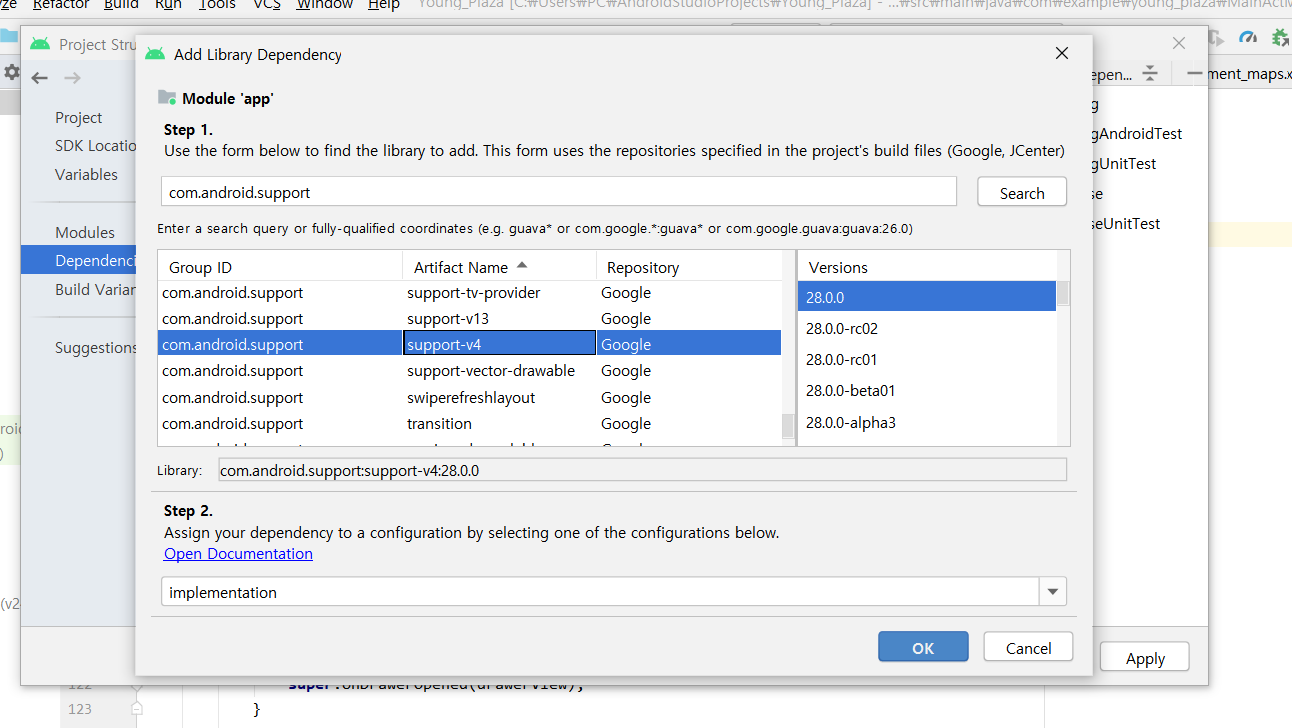
Task: Click the Group ID column header
Action: point(280,267)
